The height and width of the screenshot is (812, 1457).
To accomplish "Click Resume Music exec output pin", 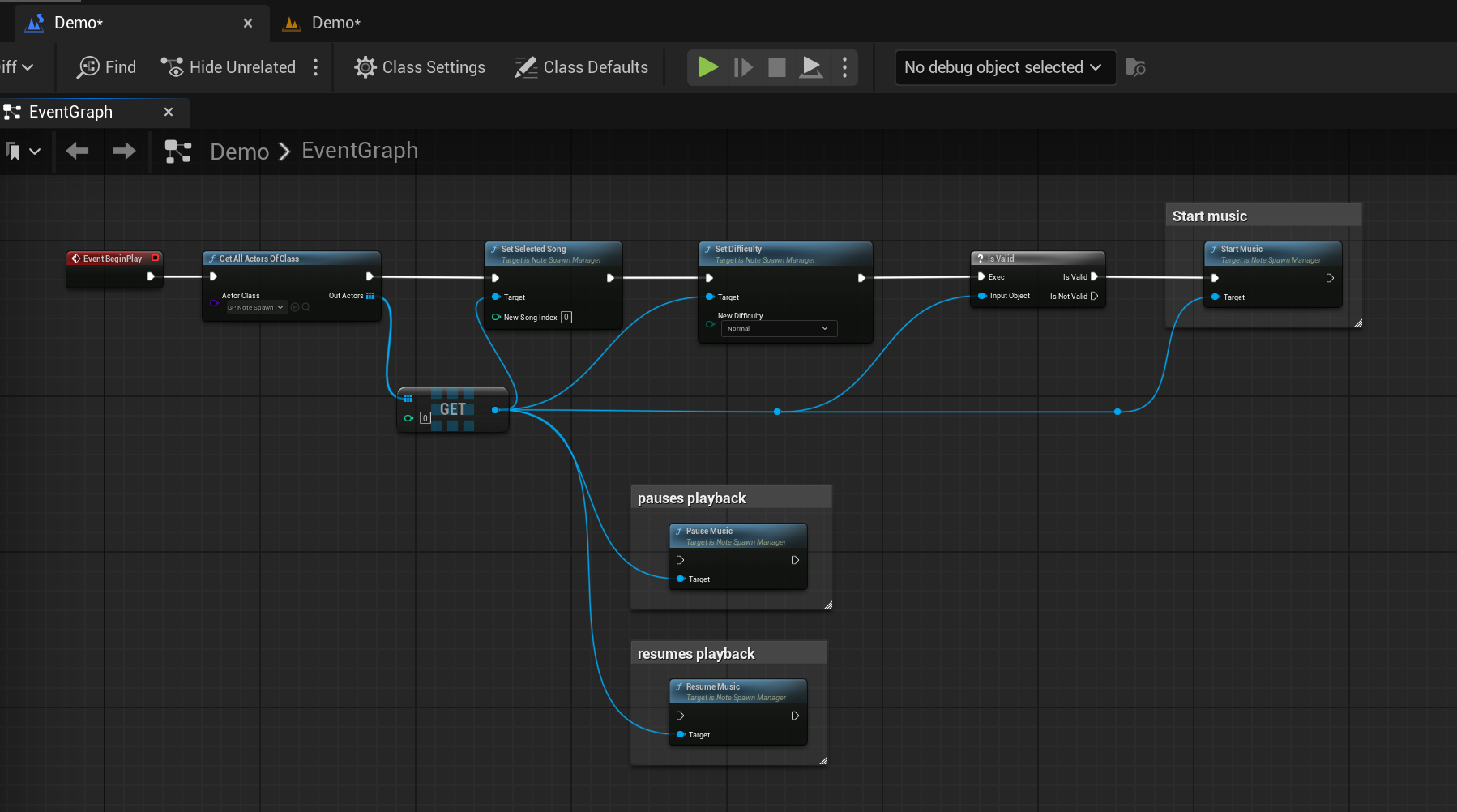I will pyautogui.click(x=795, y=716).
